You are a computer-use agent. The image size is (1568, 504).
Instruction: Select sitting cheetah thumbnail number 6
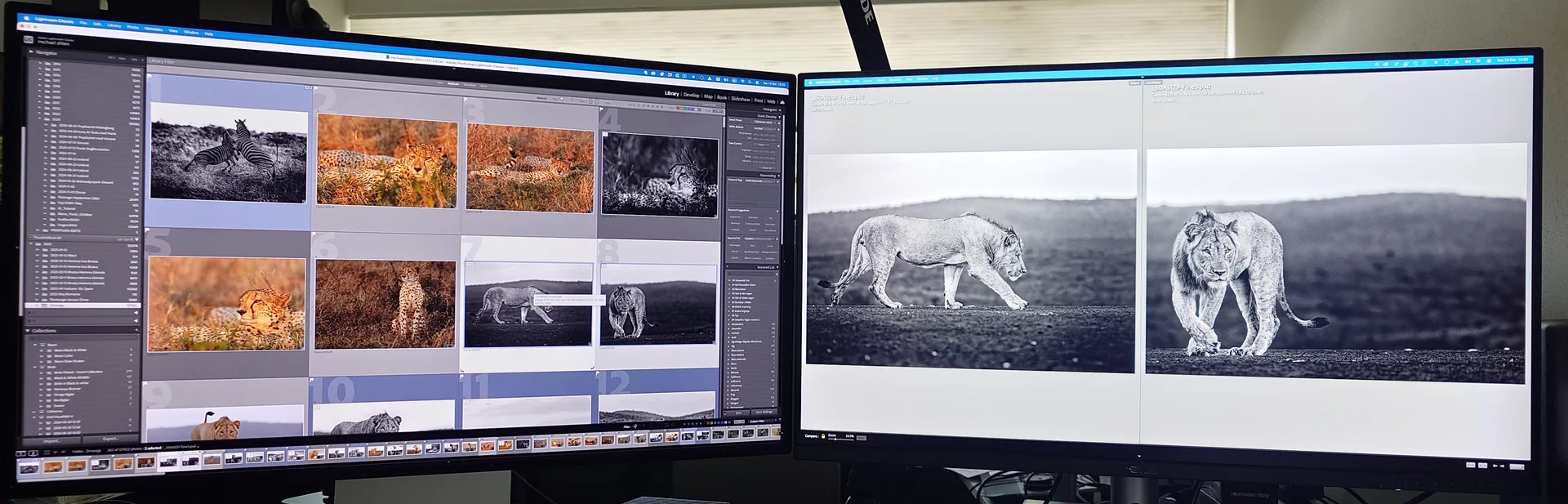coord(385,304)
